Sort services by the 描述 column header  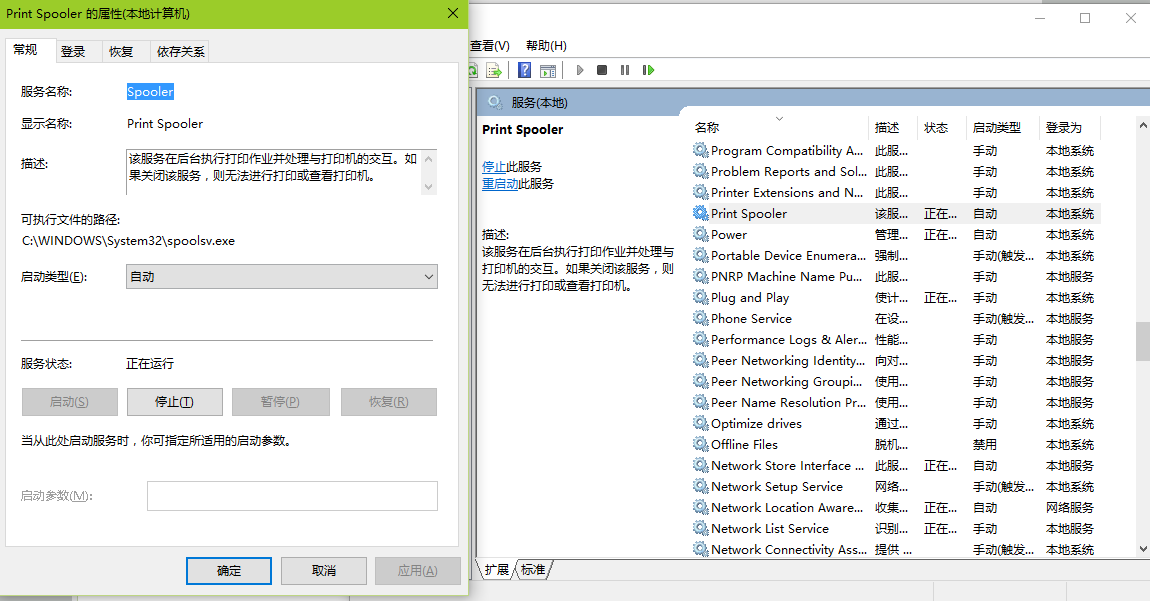point(893,128)
